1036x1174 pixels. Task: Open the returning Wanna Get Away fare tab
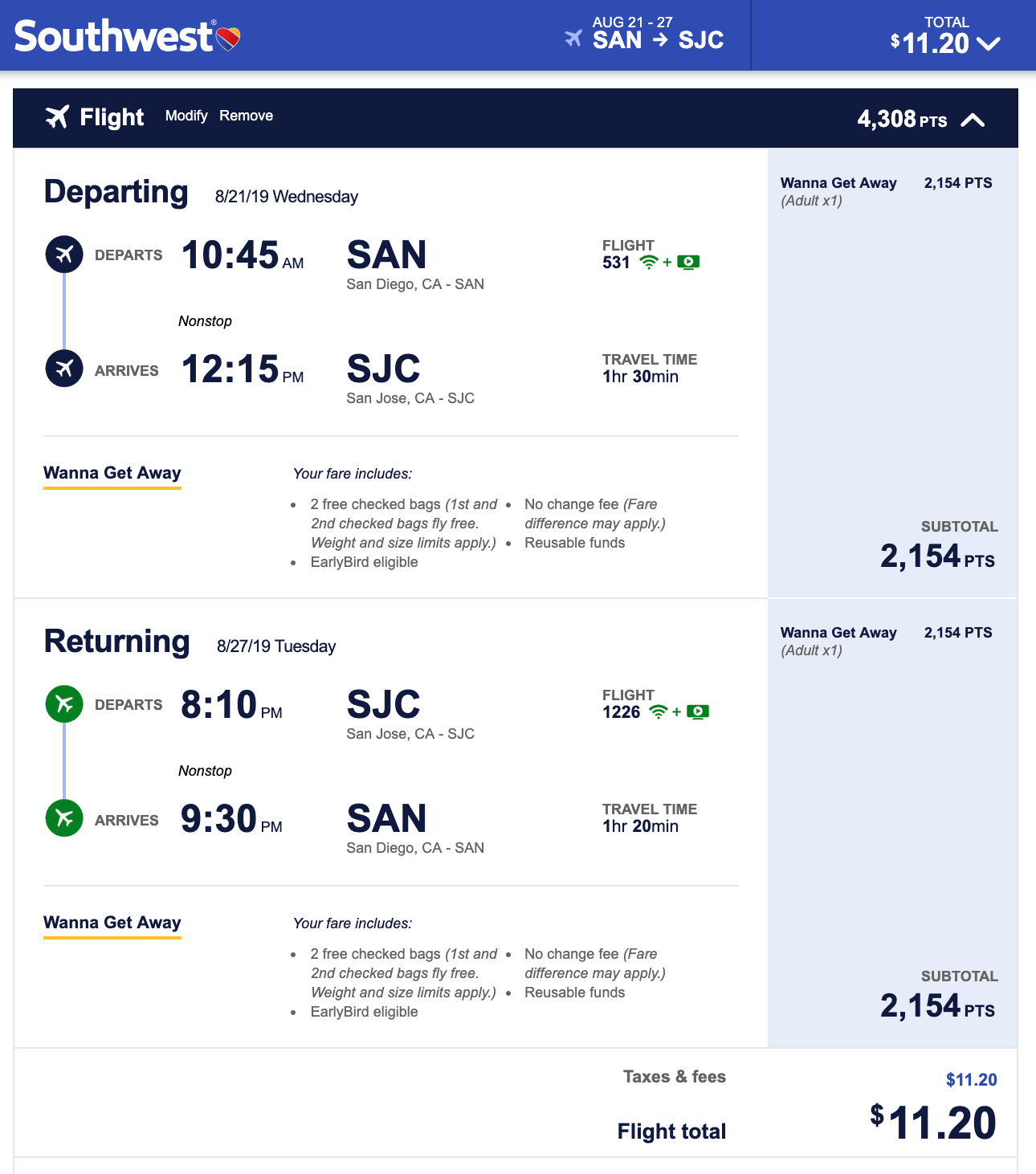pos(112,923)
